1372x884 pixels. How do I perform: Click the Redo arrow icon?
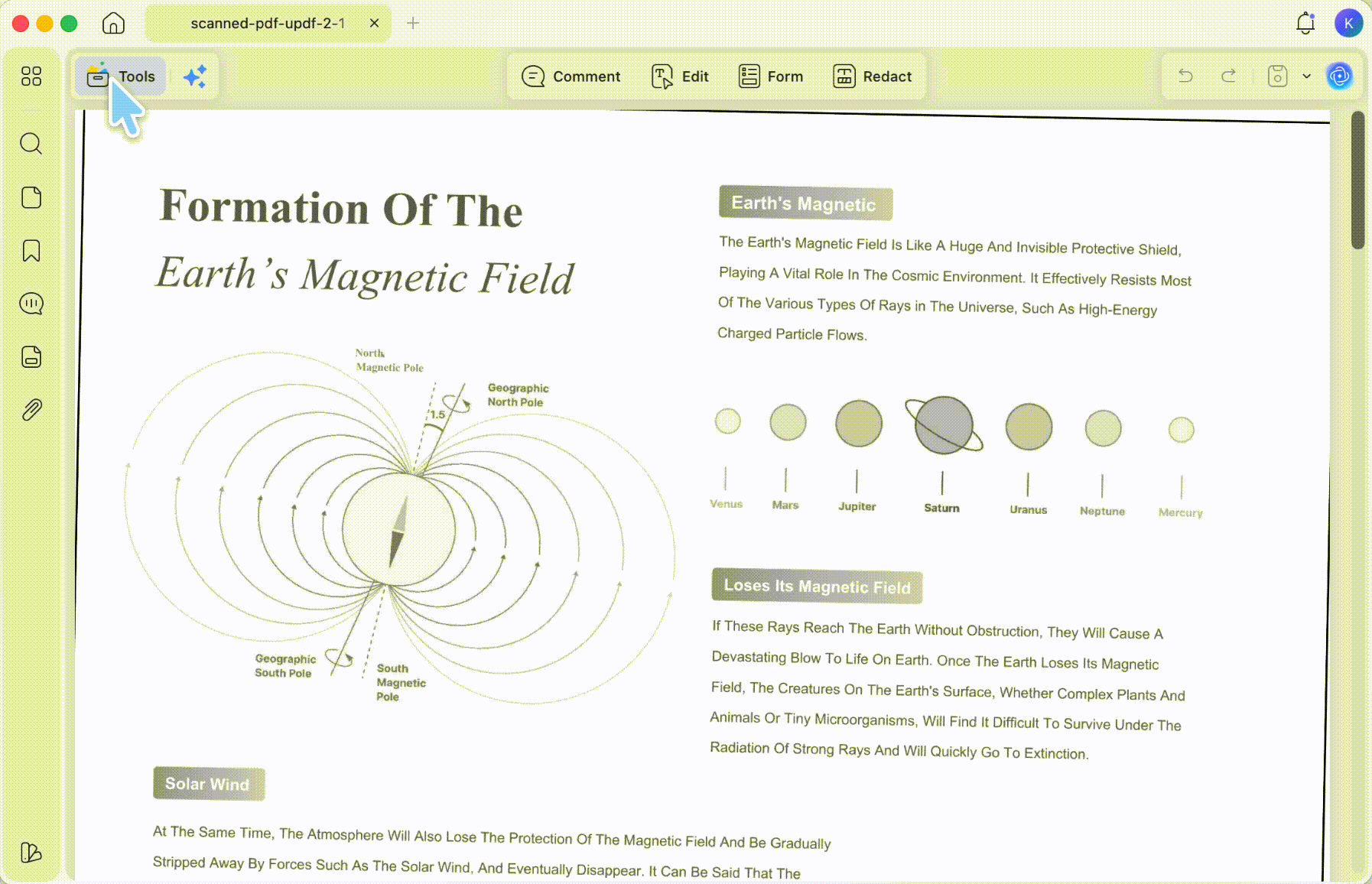[1229, 76]
